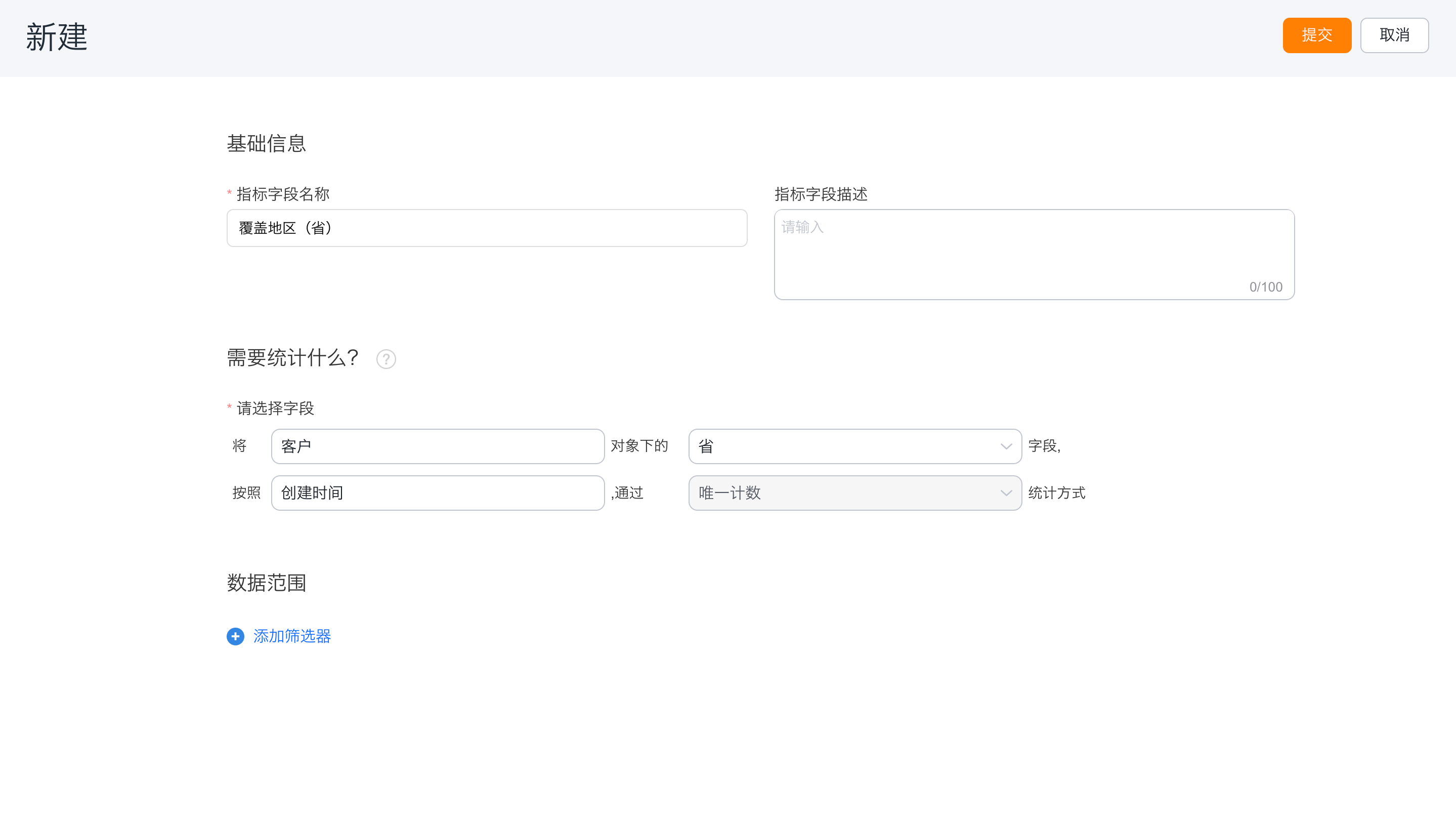Click the 唯一计数 dropdown chevron arrow

click(x=1006, y=493)
